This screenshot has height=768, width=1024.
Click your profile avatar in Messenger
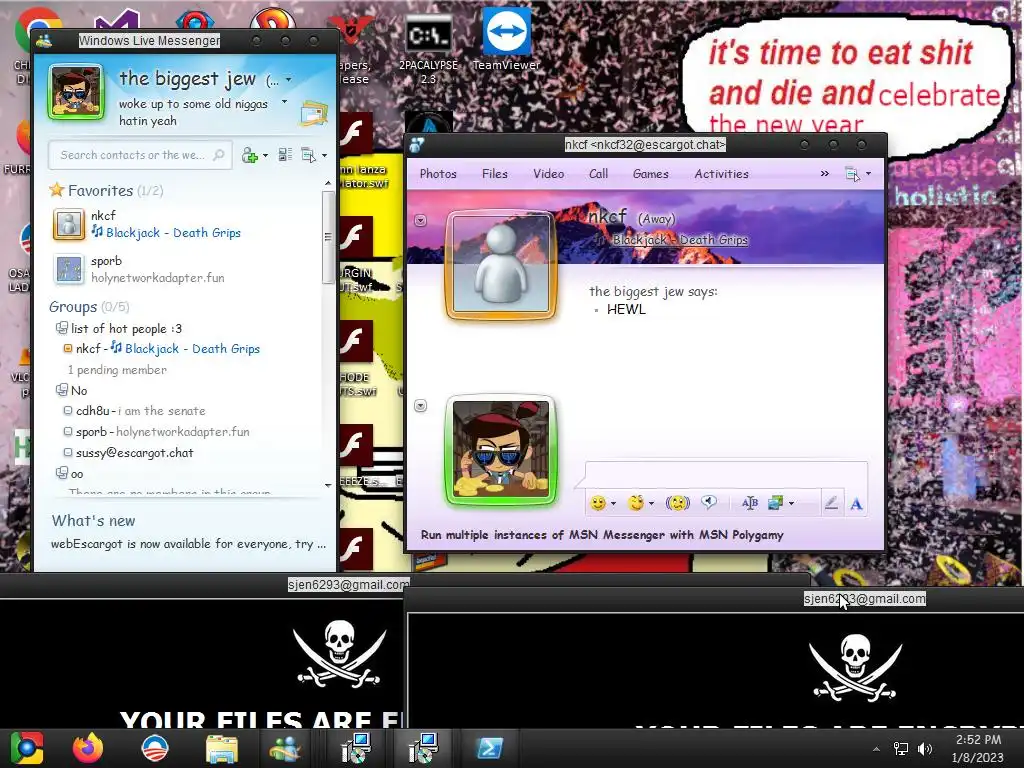pyautogui.click(x=76, y=92)
